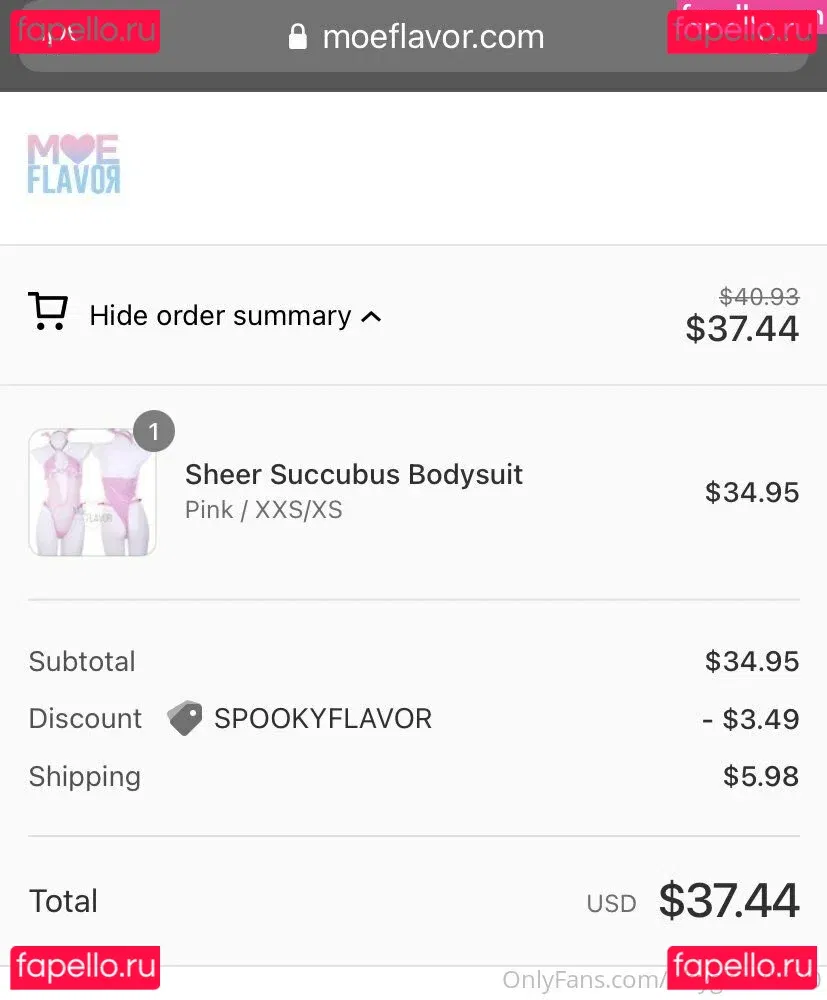Click the lock icon in the address bar
This screenshot has height=1000, width=827.
coord(297,38)
